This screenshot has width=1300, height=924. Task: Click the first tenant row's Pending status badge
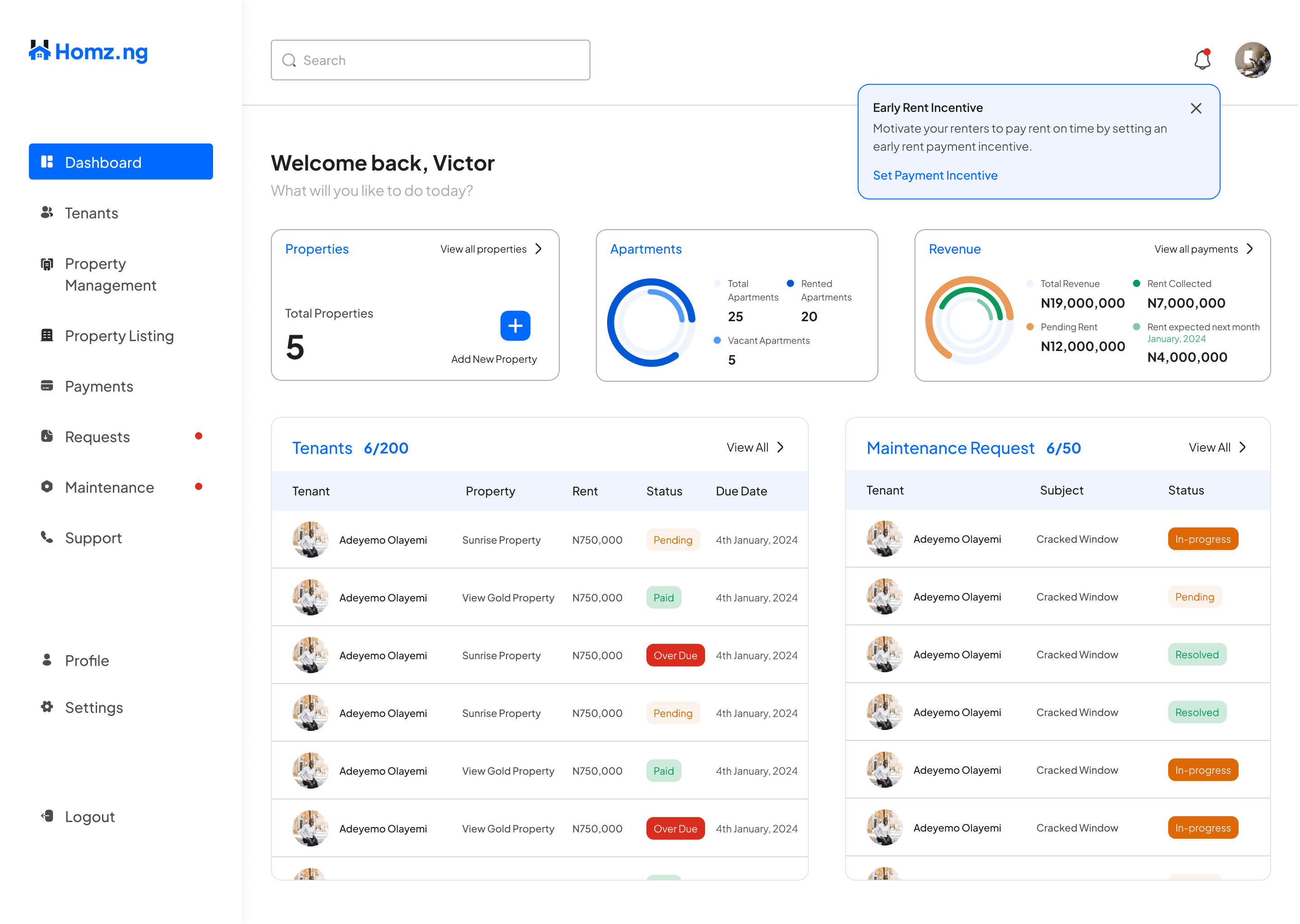tap(673, 540)
